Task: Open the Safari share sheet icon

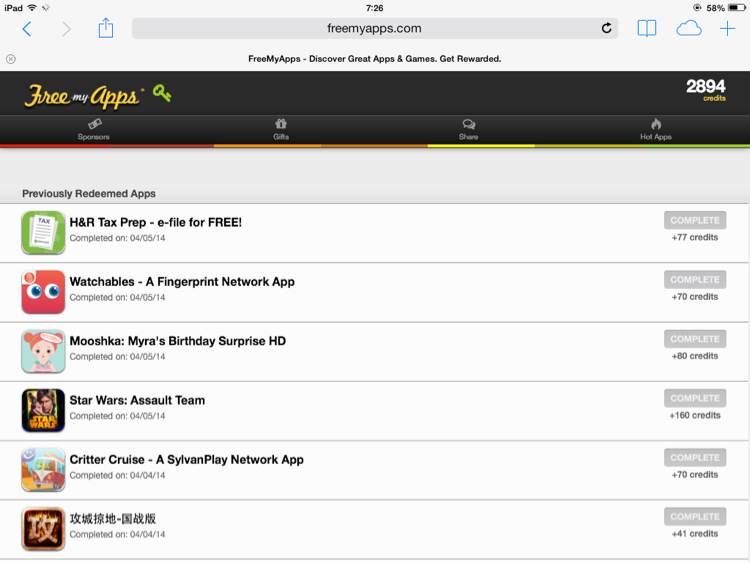Action: point(106,28)
